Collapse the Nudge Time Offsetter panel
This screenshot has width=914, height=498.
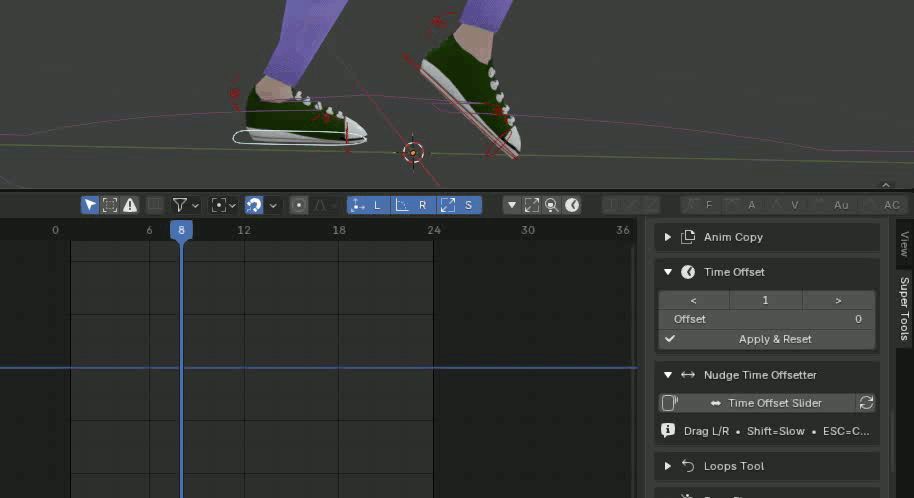(x=667, y=375)
